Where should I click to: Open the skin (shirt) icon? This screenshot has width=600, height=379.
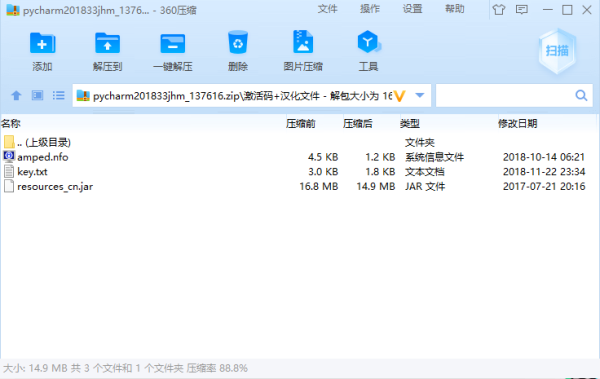[499, 10]
